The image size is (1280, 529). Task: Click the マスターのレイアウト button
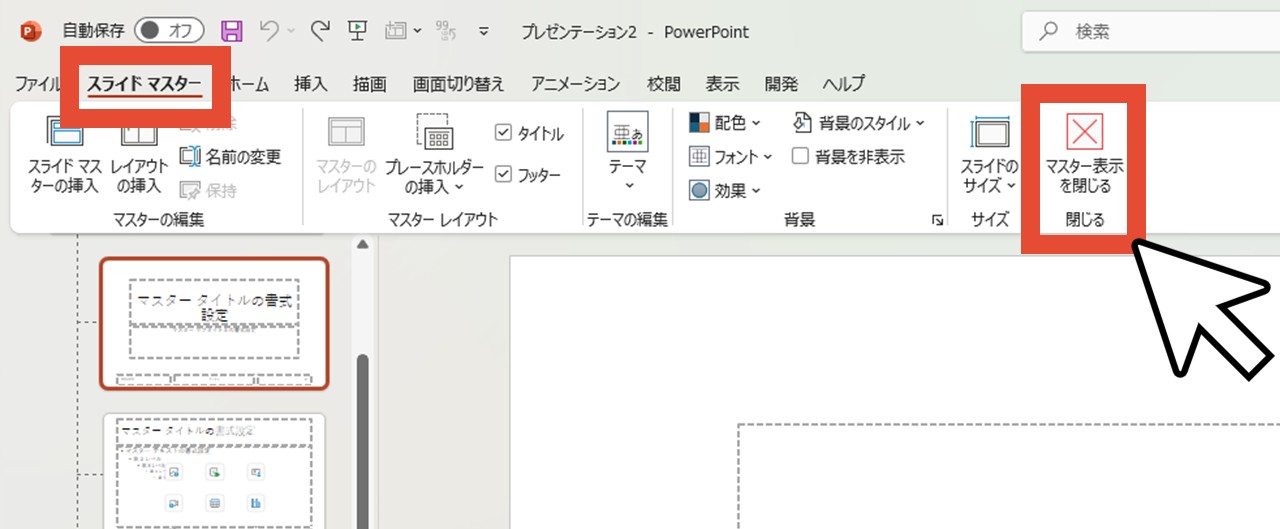[x=346, y=155]
